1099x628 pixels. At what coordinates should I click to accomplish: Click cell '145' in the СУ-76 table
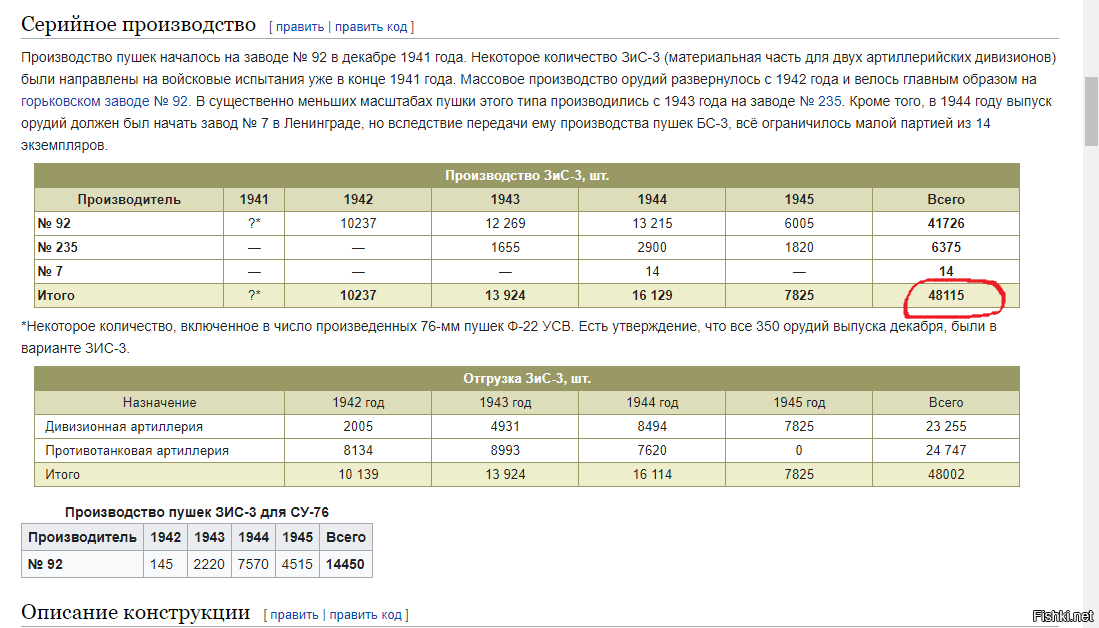pos(165,564)
